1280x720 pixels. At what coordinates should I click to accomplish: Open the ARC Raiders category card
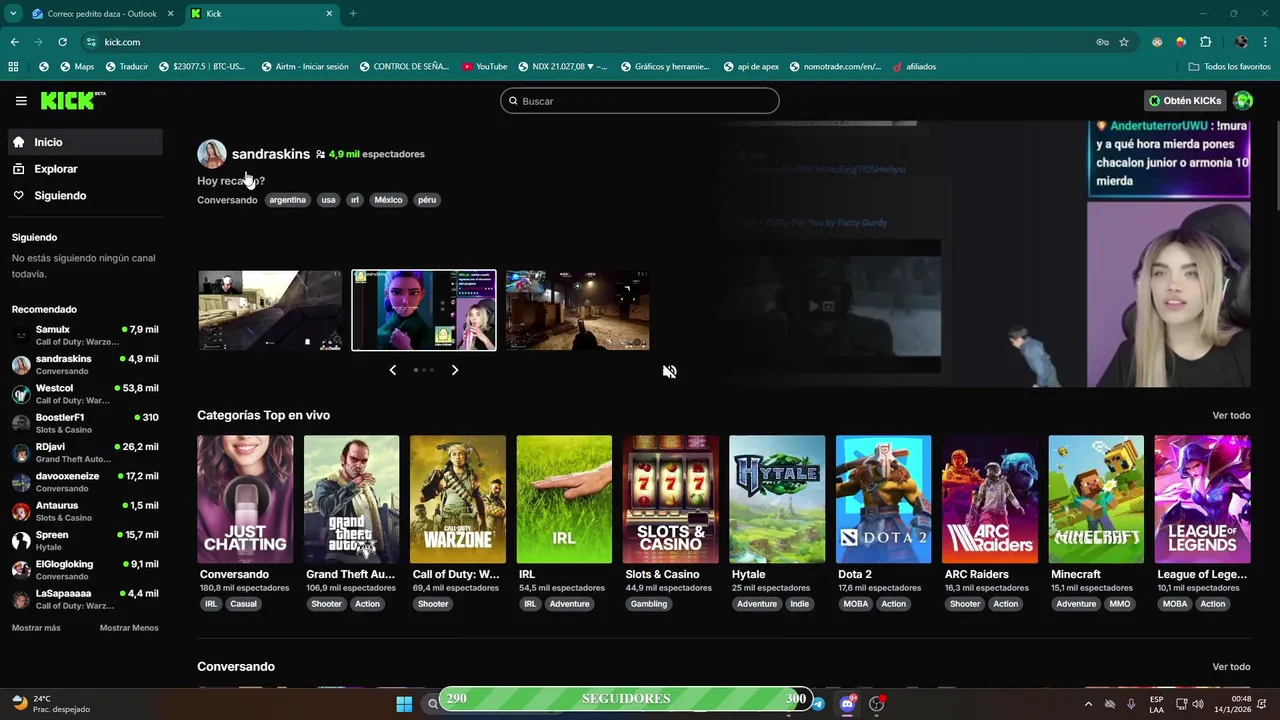tap(990, 499)
